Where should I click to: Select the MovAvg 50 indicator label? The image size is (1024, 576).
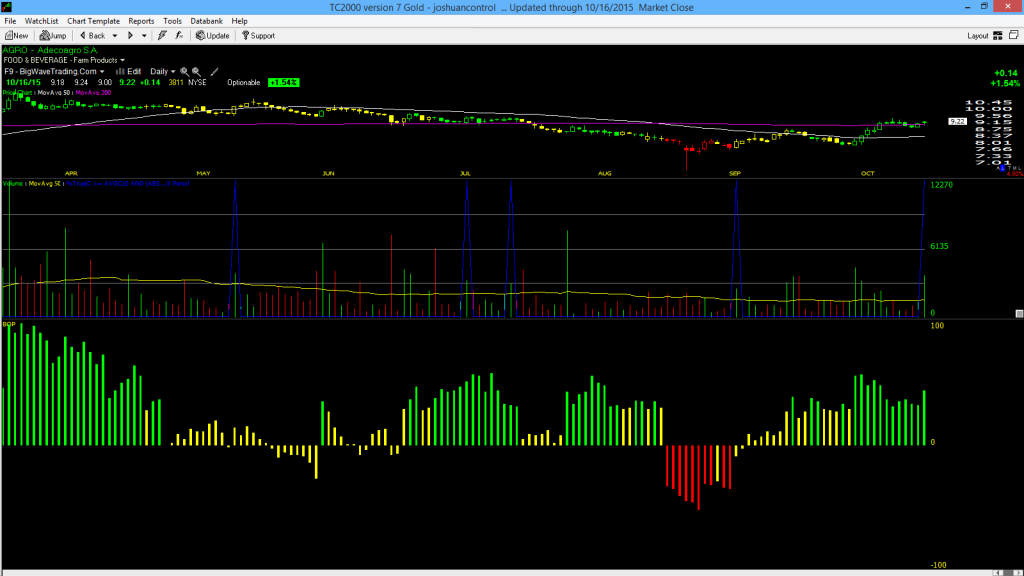(x=54, y=93)
